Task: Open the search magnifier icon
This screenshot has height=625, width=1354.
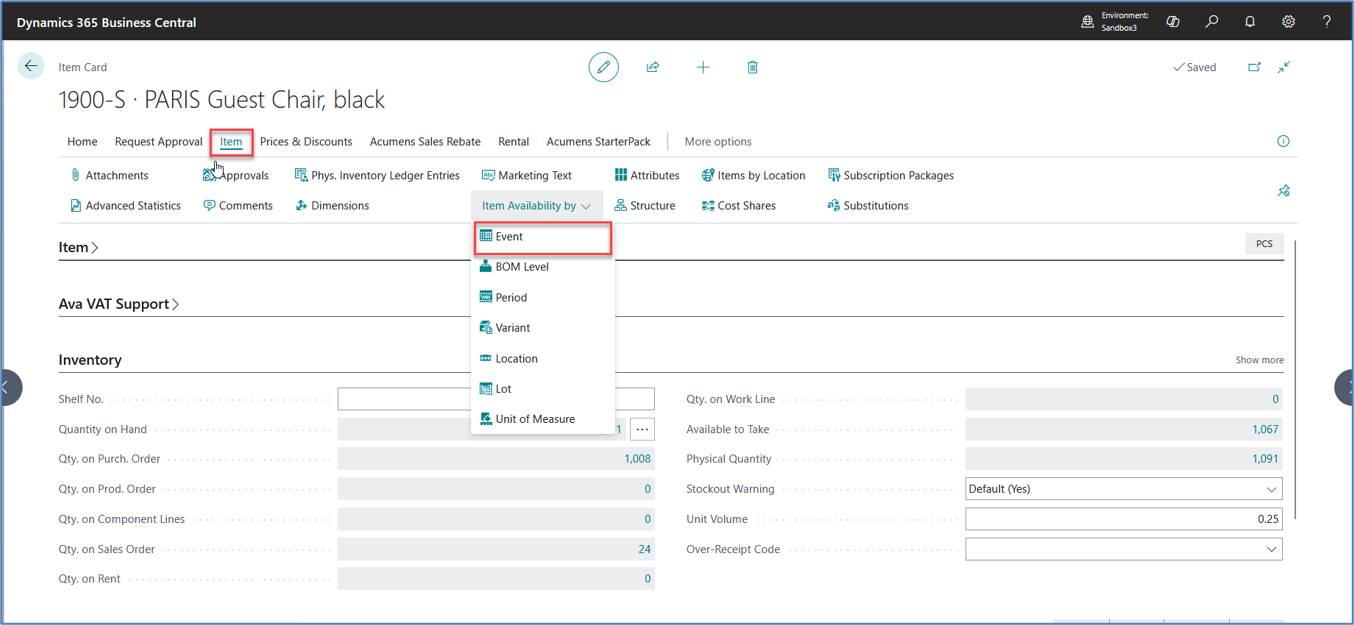Action: coord(1212,21)
